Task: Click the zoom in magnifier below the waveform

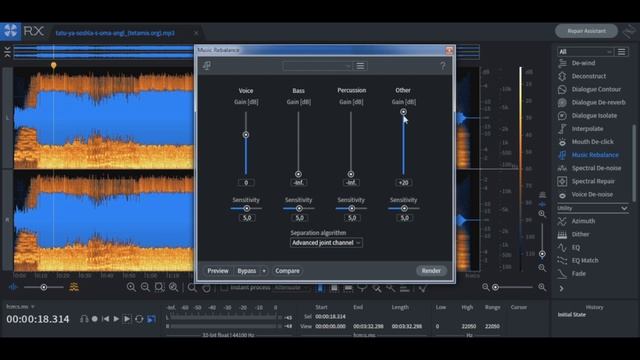Action: coord(131,287)
